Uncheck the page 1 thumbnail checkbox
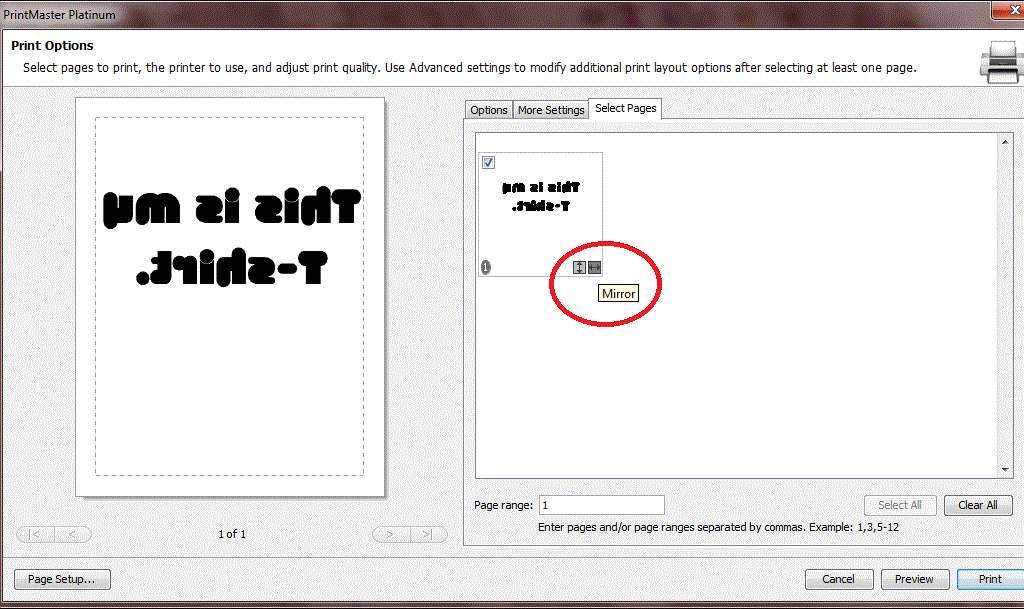This screenshot has height=609, width=1024. click(489, 163)
